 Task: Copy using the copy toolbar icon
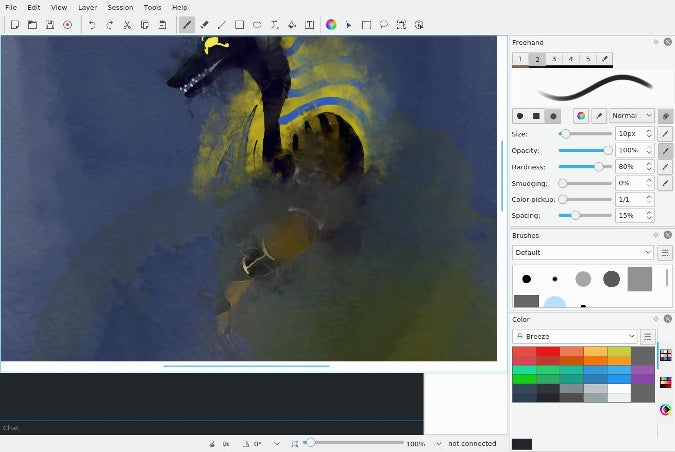pyautogui.click(x=145, y=25)
